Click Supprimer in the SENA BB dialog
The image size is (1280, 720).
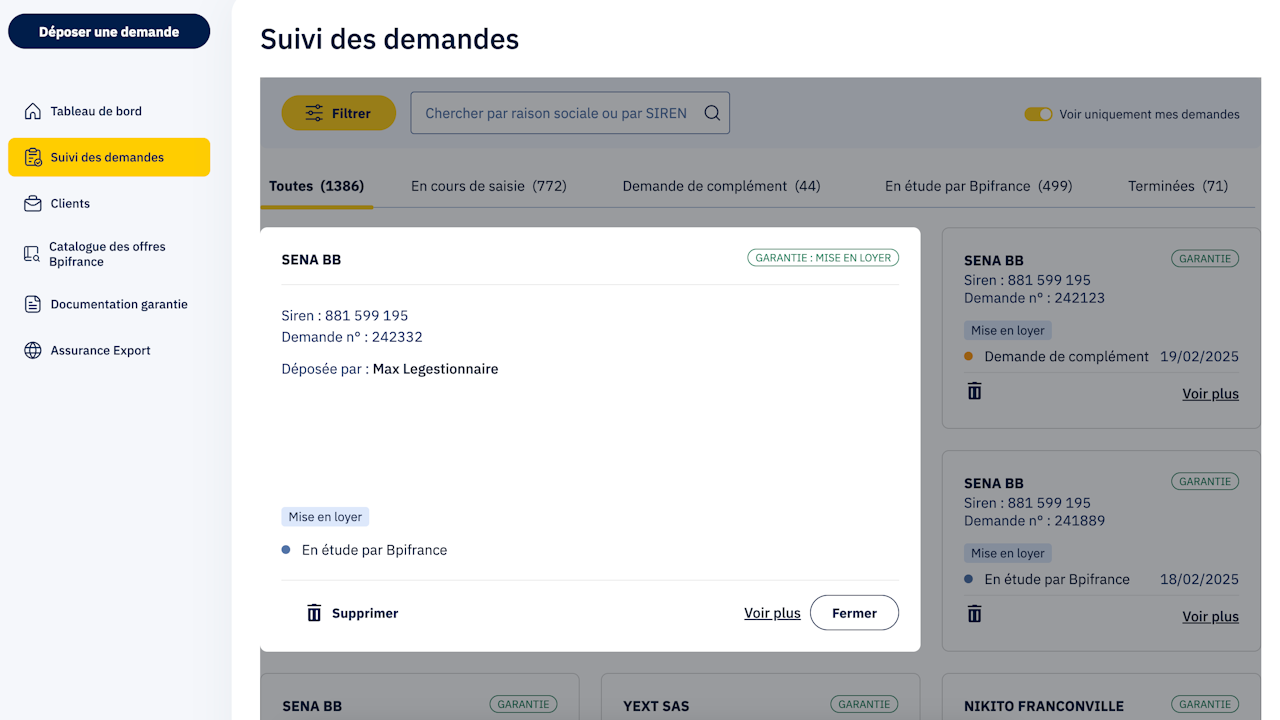click(352, 613)
